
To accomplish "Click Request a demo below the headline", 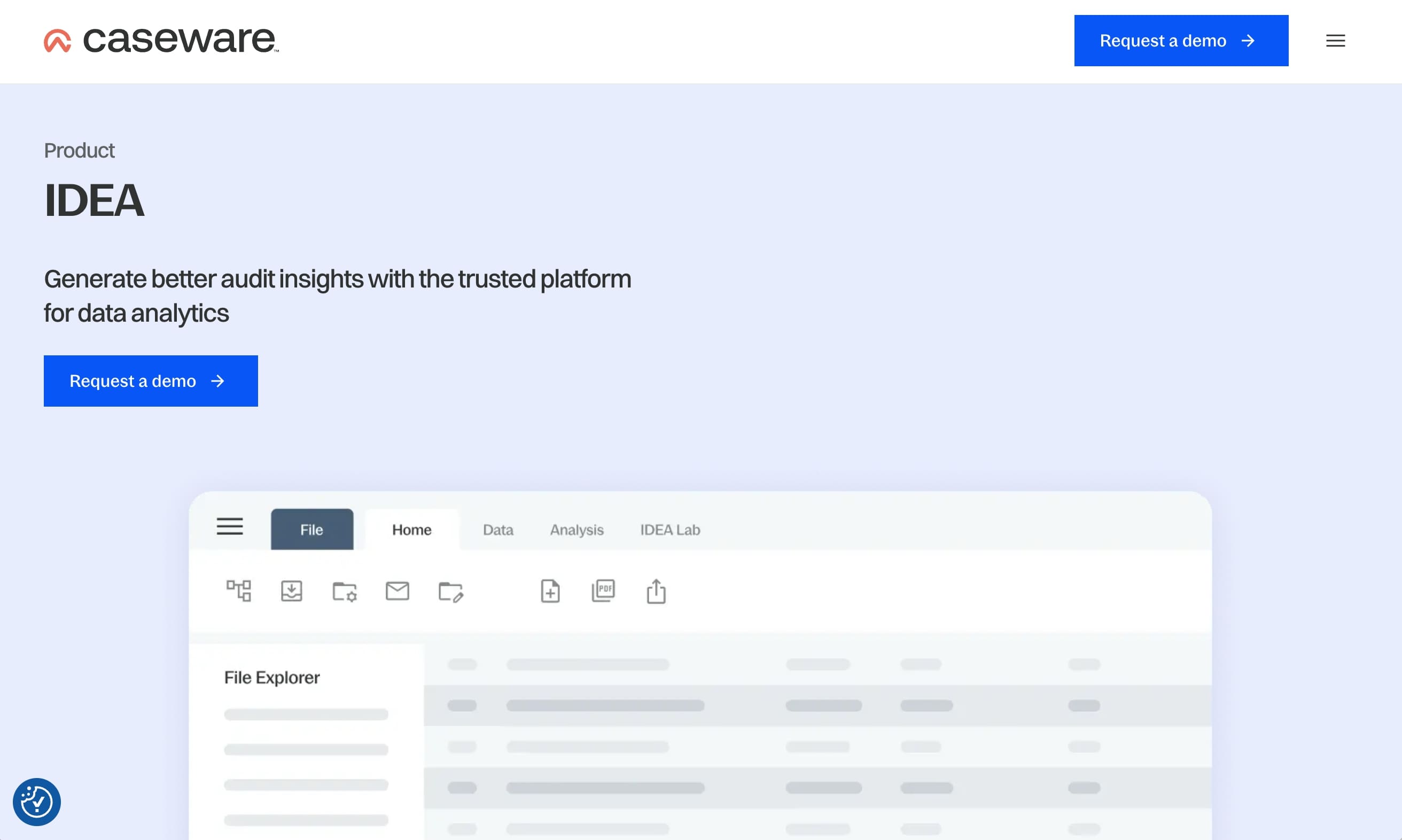I will coord(151,381).
